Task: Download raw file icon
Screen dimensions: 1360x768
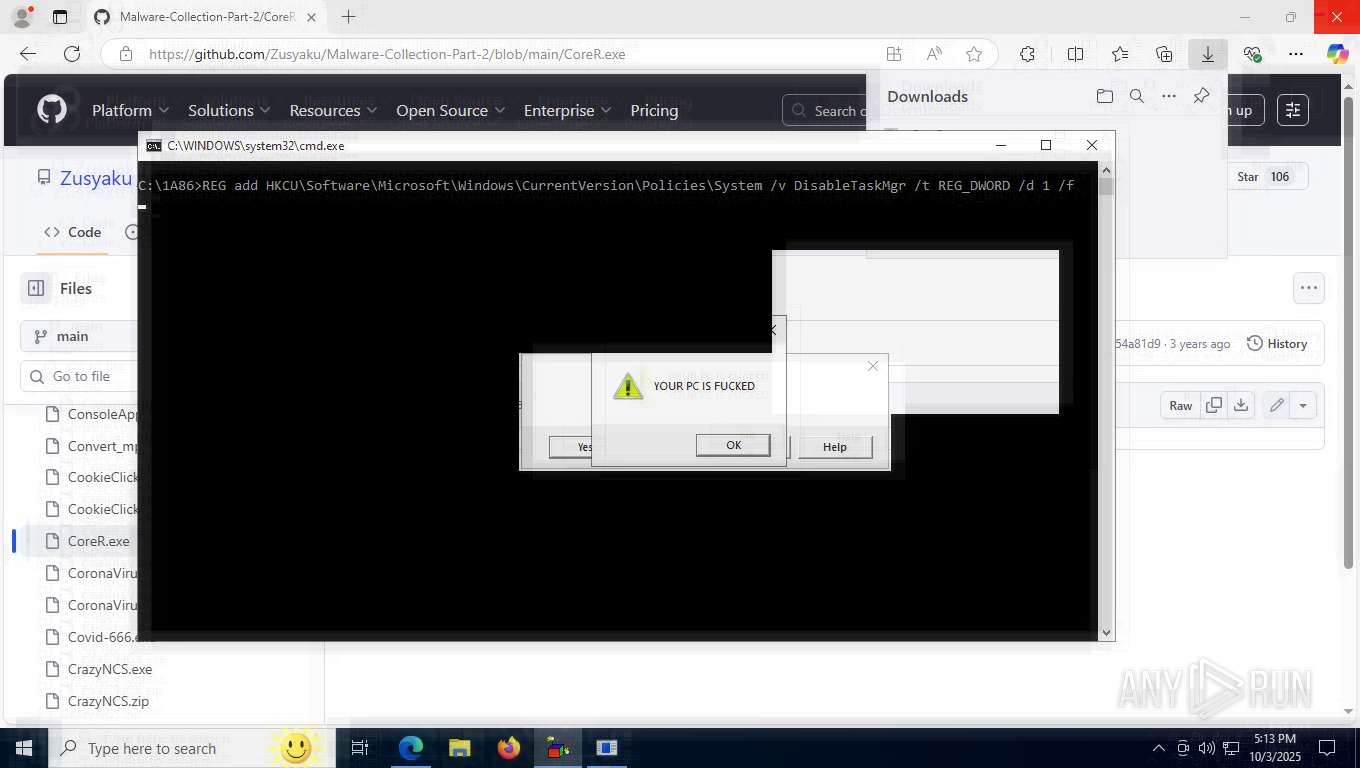Action: [1241, 405]
